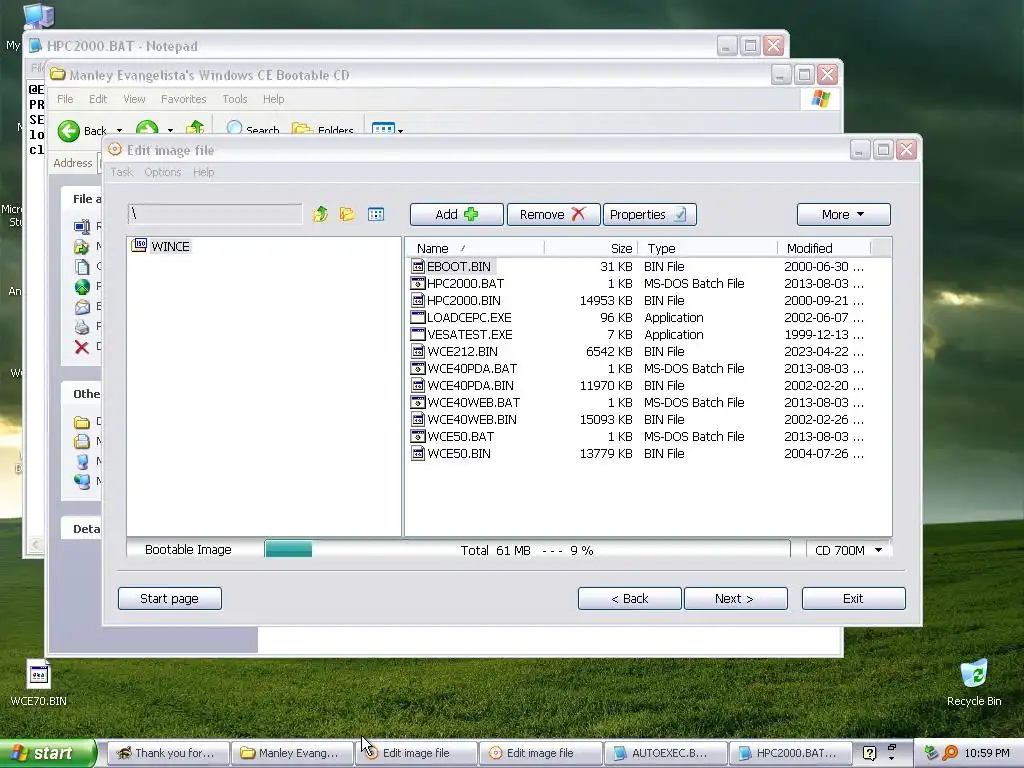Open Tools menu in Explorer window
The height and width of the screenshot is (768, 1024).
point(234,99)
